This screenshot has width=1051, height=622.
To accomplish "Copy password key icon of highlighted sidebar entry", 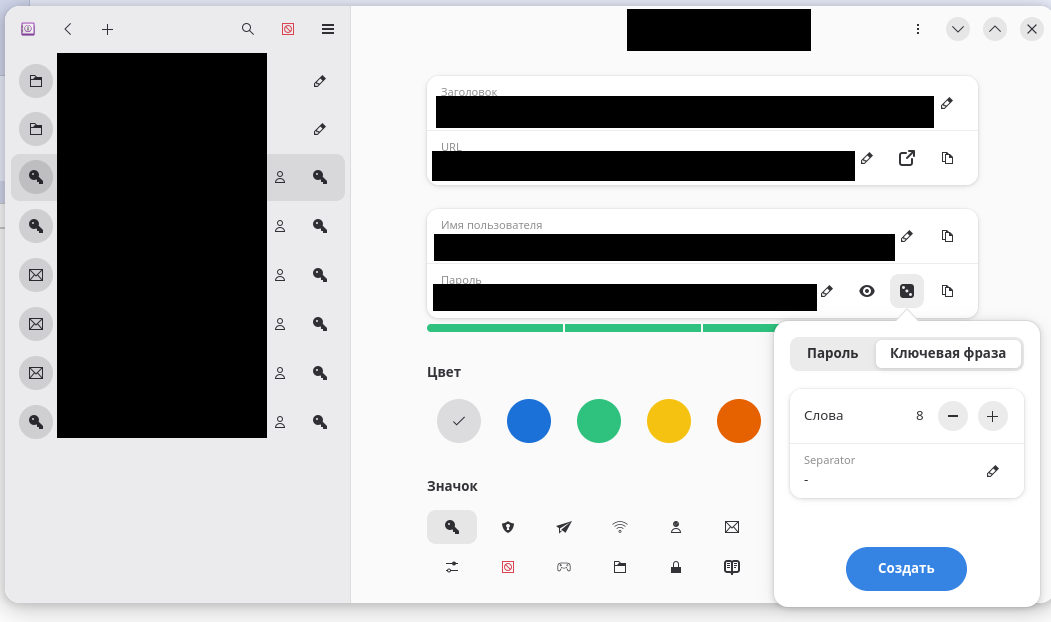I will (x=320, y=177).
